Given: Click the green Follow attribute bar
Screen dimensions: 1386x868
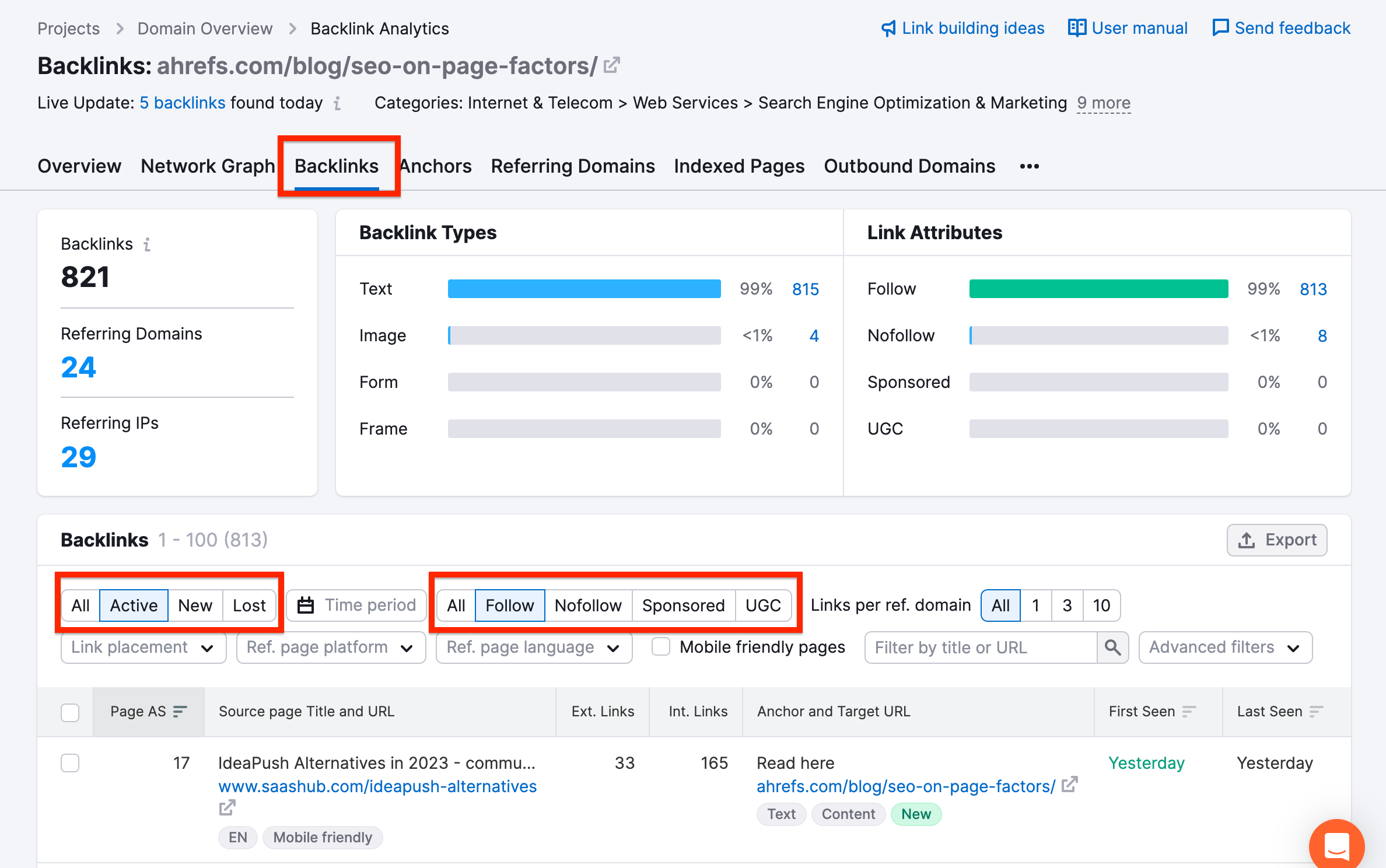Looking at the screenshot, I should click(x=1098, y=289).
